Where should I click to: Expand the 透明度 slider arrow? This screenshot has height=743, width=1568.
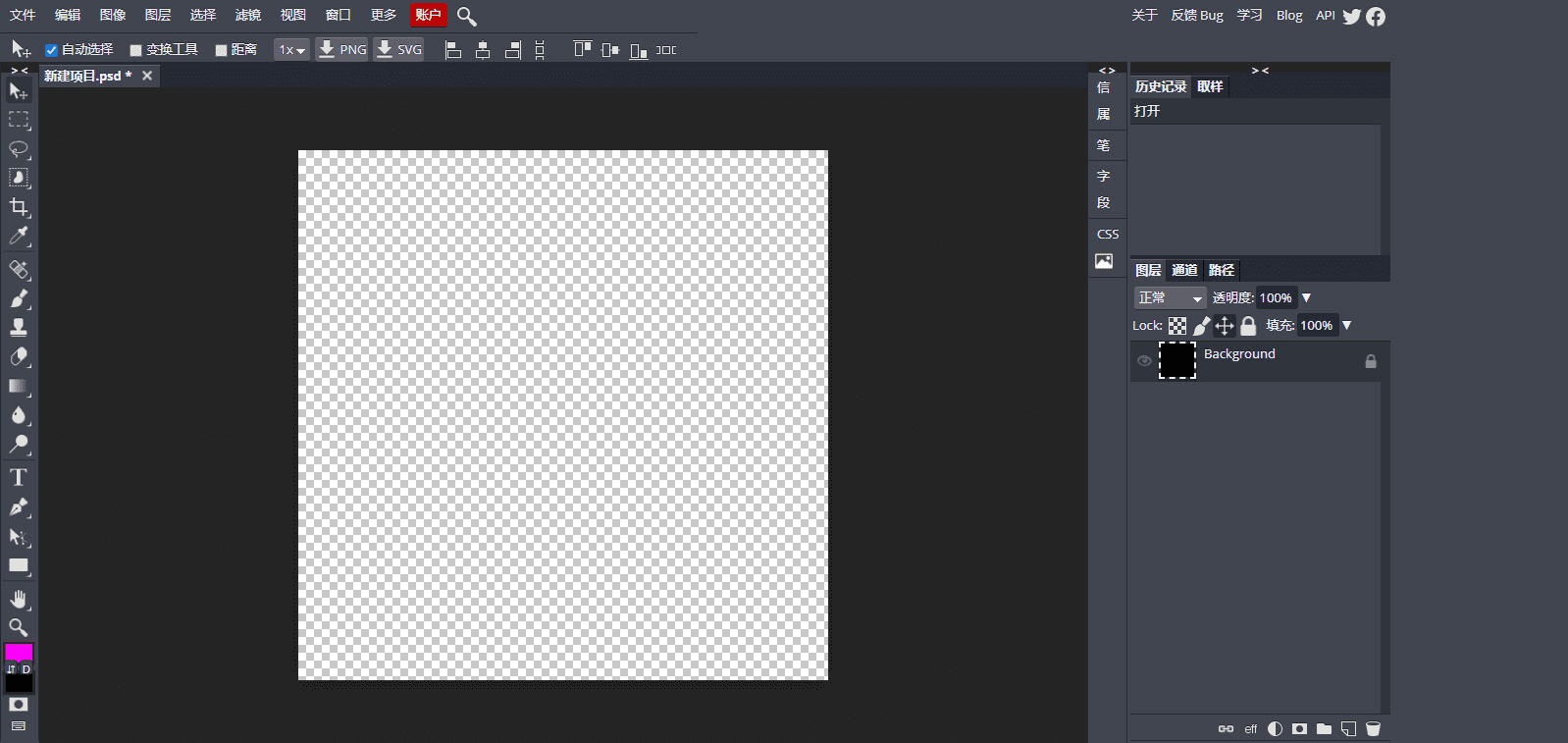pos(1306,297)
